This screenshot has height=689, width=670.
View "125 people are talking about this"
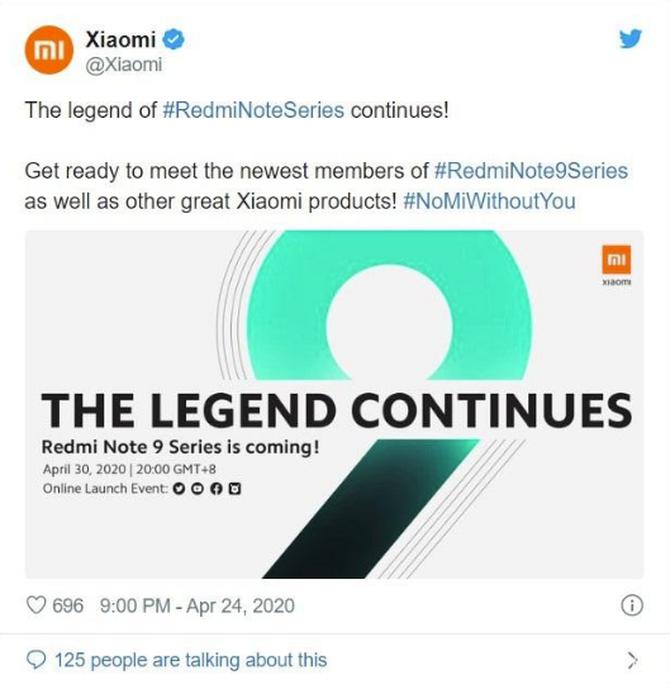tap(190, 659)
